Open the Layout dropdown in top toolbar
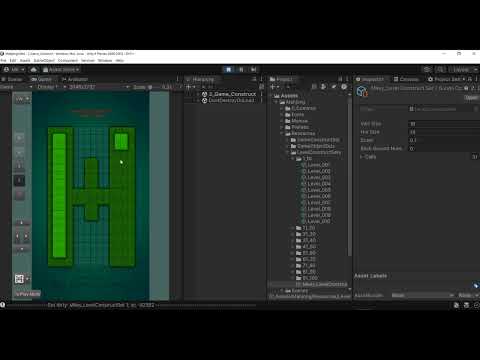 [464, 70]
